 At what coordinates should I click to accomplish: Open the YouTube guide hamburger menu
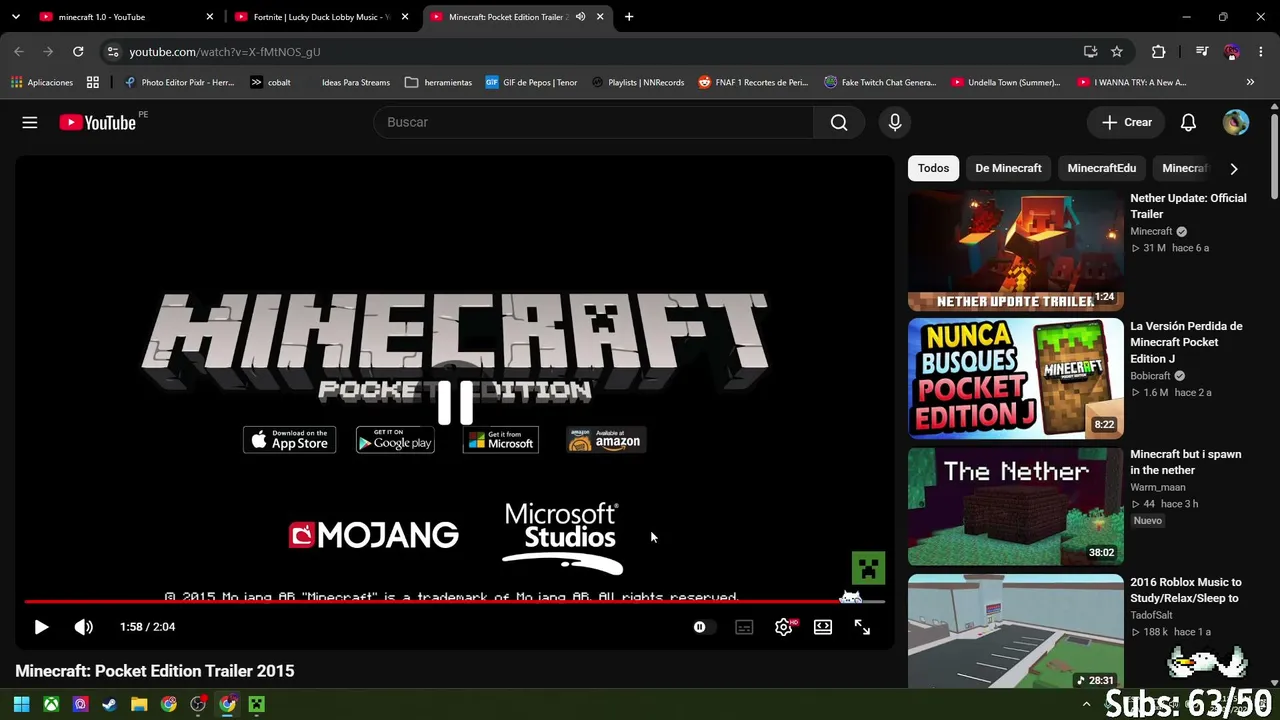pos(30,122)
